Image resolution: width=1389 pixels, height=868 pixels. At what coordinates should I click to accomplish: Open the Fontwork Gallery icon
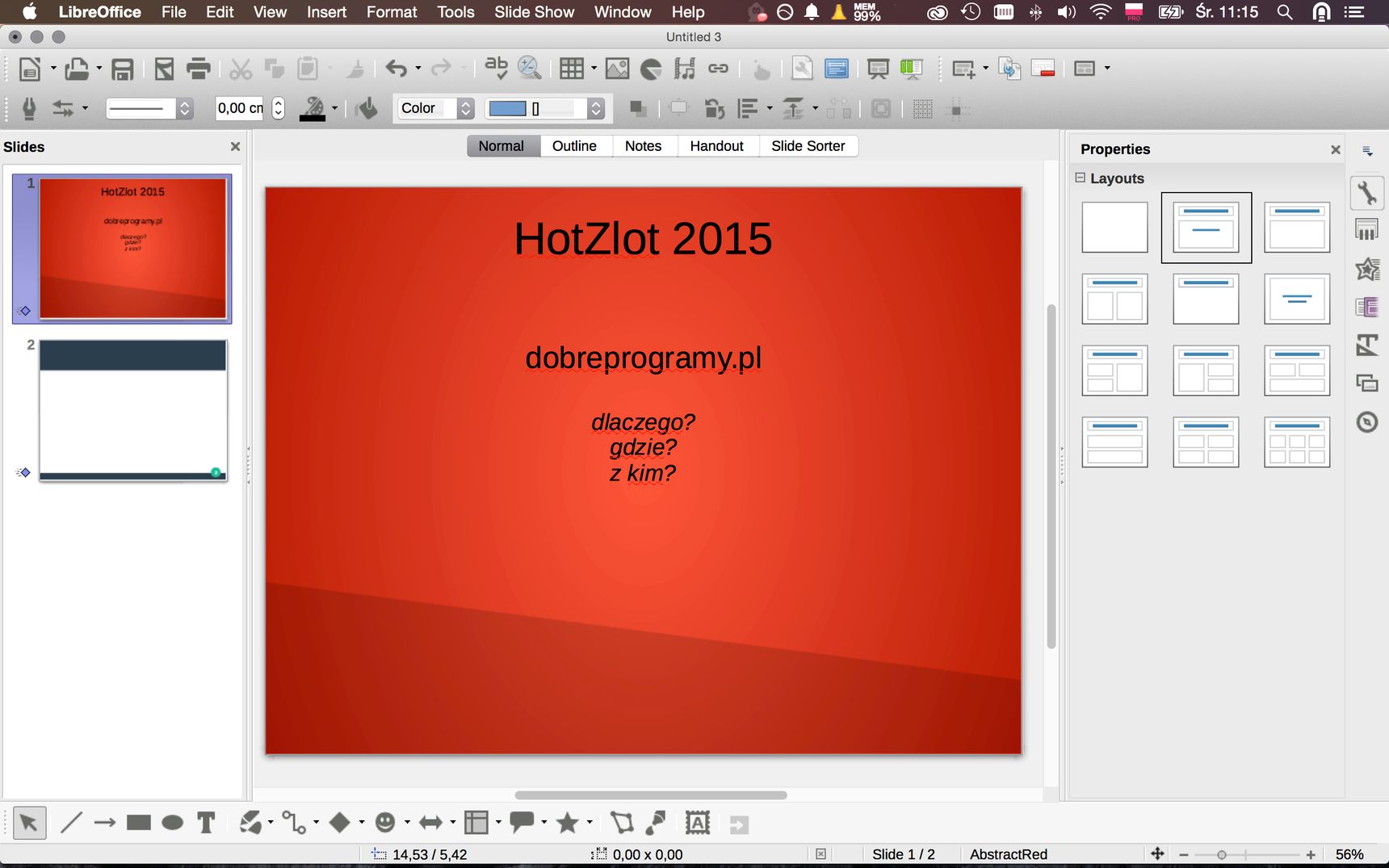[x=698, y=823]
